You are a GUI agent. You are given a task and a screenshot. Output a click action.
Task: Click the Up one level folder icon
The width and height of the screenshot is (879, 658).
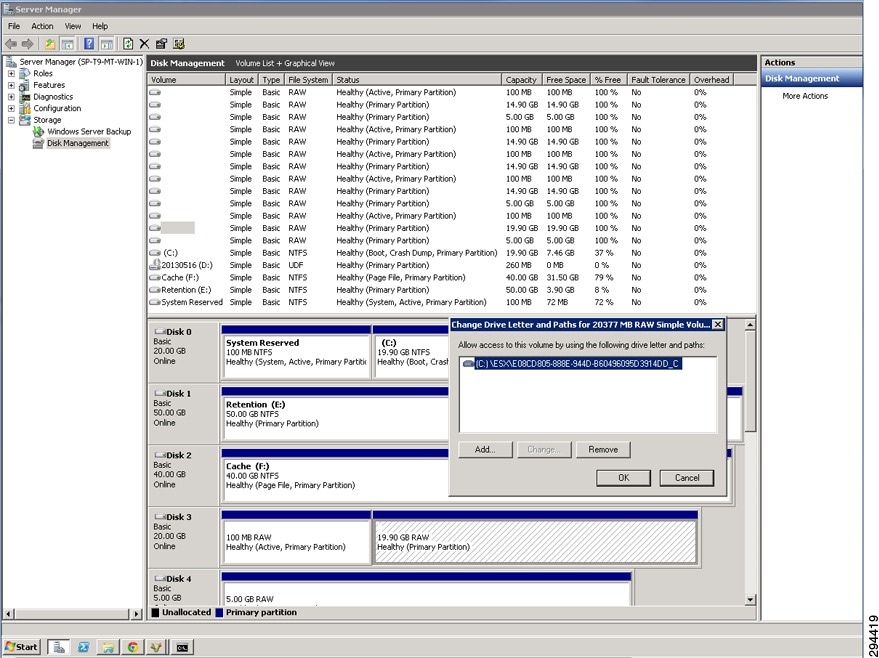pos(50,44)
